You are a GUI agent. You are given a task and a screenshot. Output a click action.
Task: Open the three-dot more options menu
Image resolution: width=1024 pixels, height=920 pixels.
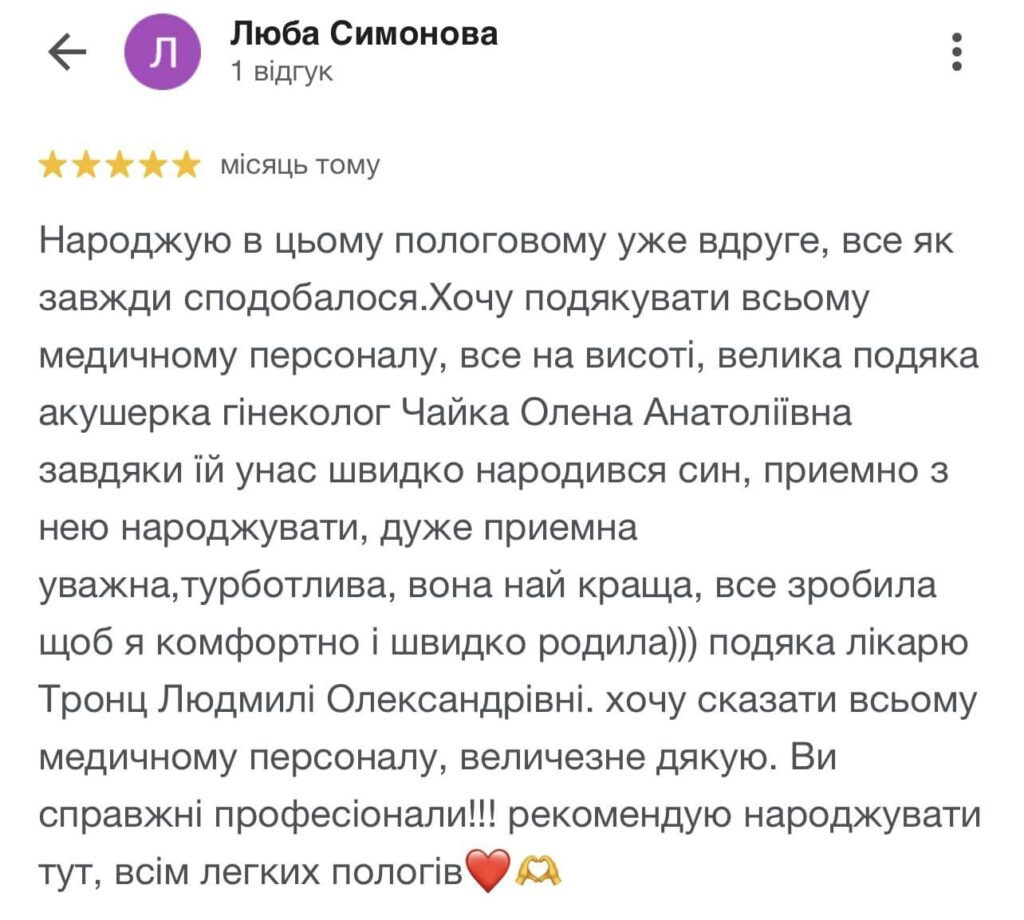[x=957, y=52]
